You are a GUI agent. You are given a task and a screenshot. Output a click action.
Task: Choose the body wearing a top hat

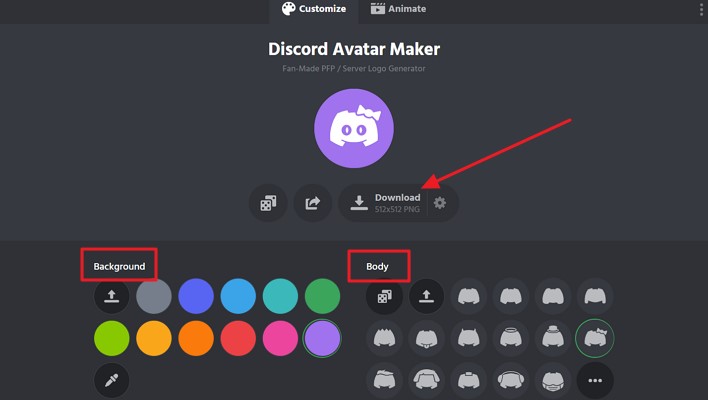[553, 338]
